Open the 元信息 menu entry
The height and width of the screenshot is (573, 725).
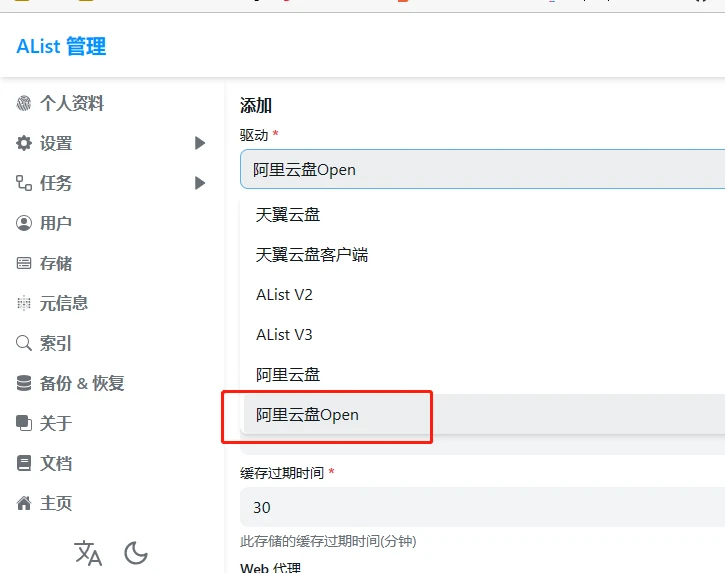coord(64,303)
